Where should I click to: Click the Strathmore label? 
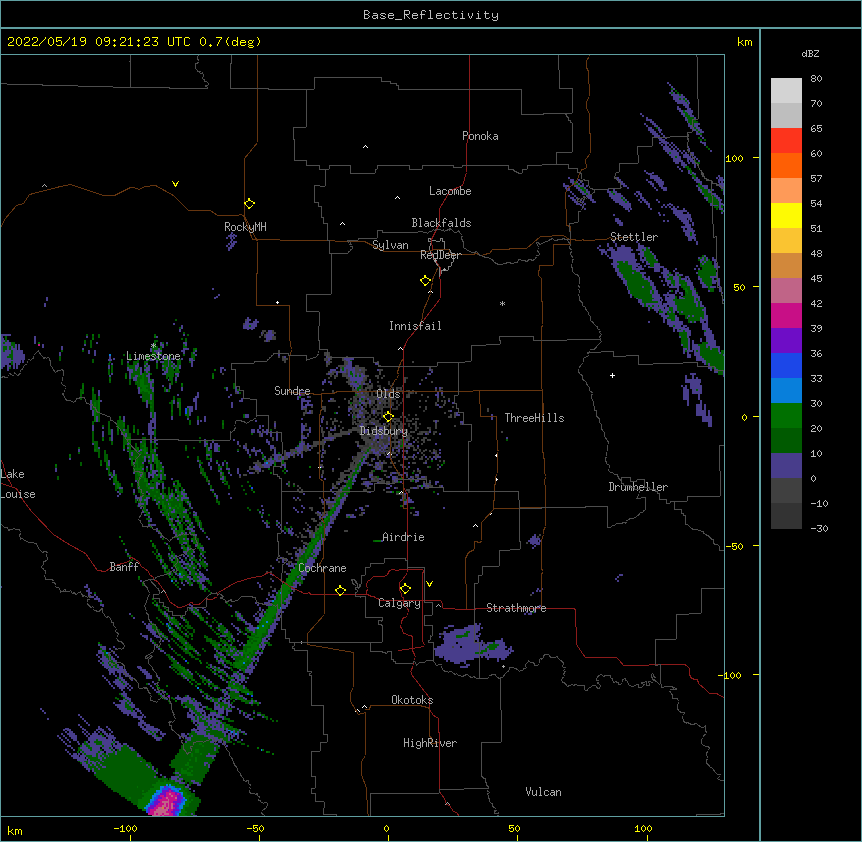click(516, 608)
